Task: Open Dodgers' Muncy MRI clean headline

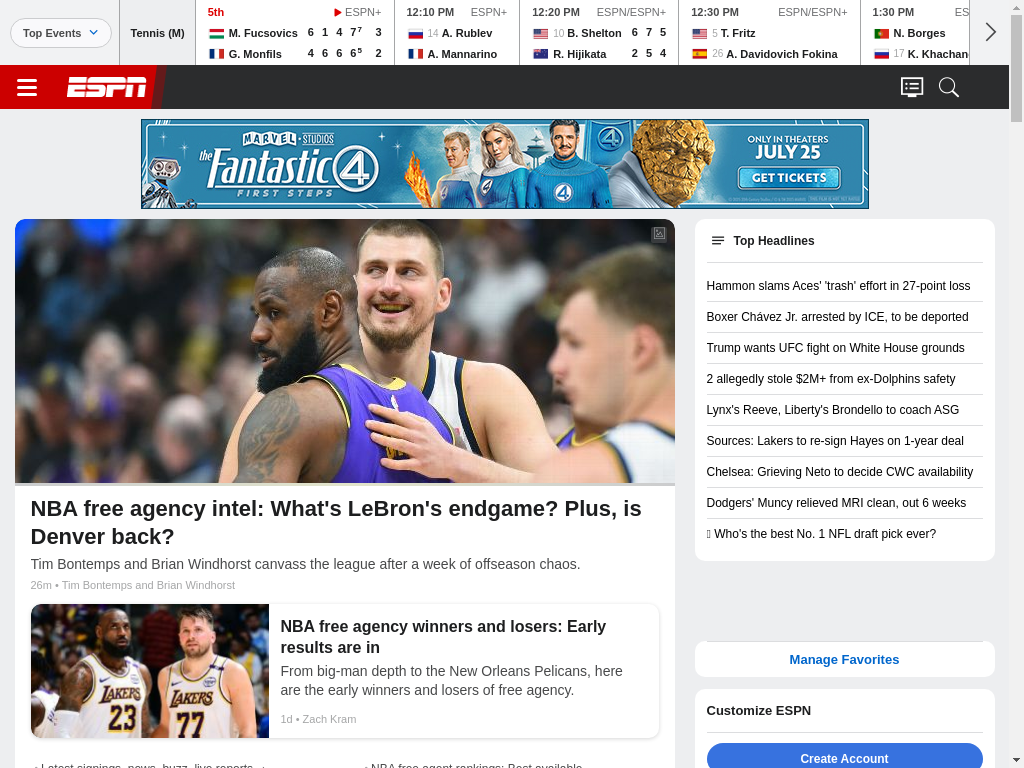Action: pos(836,503)
